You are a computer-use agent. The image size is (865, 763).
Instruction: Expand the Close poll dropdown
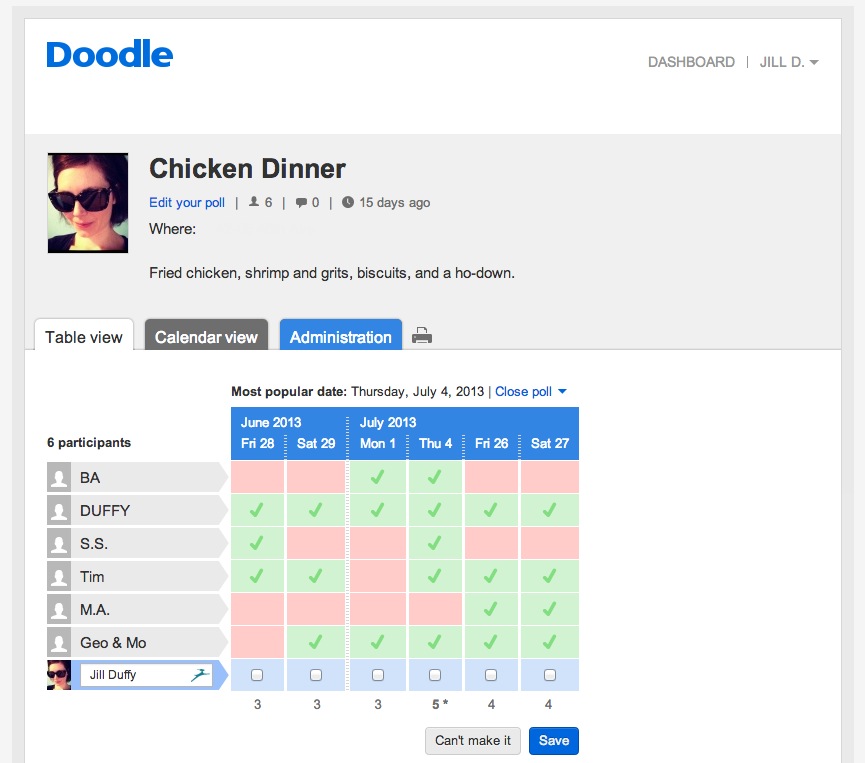coord(531,392)
